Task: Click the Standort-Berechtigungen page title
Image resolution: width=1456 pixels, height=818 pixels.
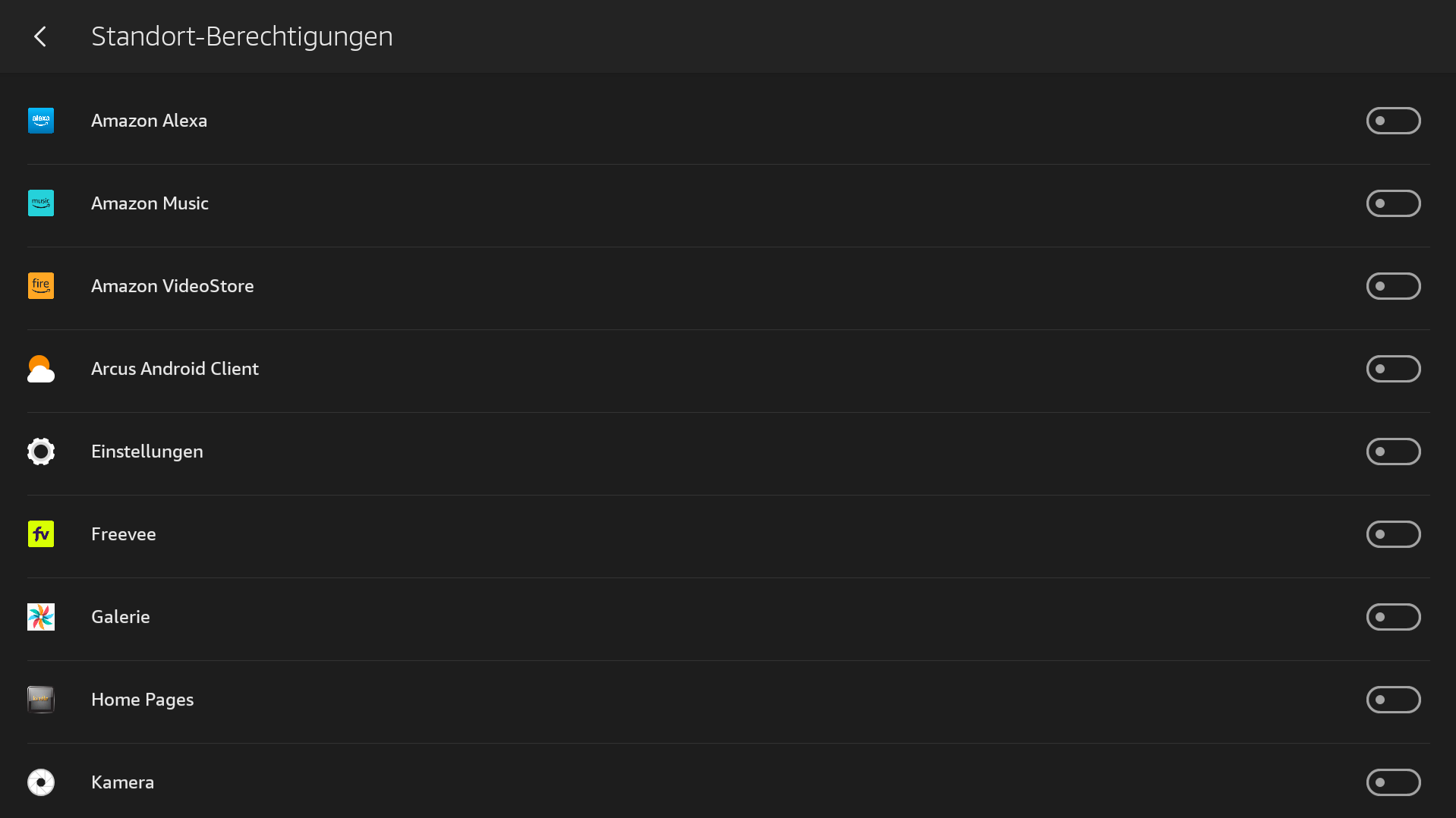Action: (242, 36)
